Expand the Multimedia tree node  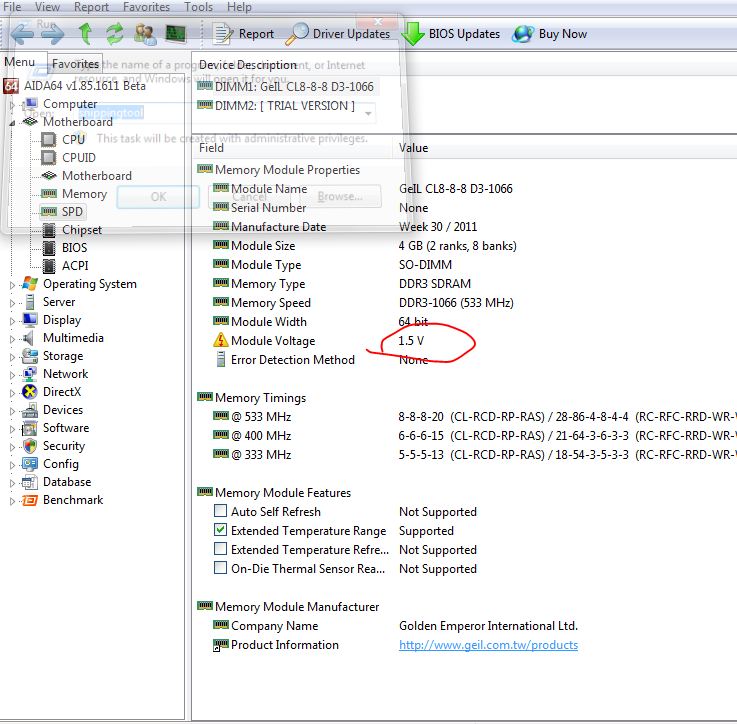[x=13, y=339]
